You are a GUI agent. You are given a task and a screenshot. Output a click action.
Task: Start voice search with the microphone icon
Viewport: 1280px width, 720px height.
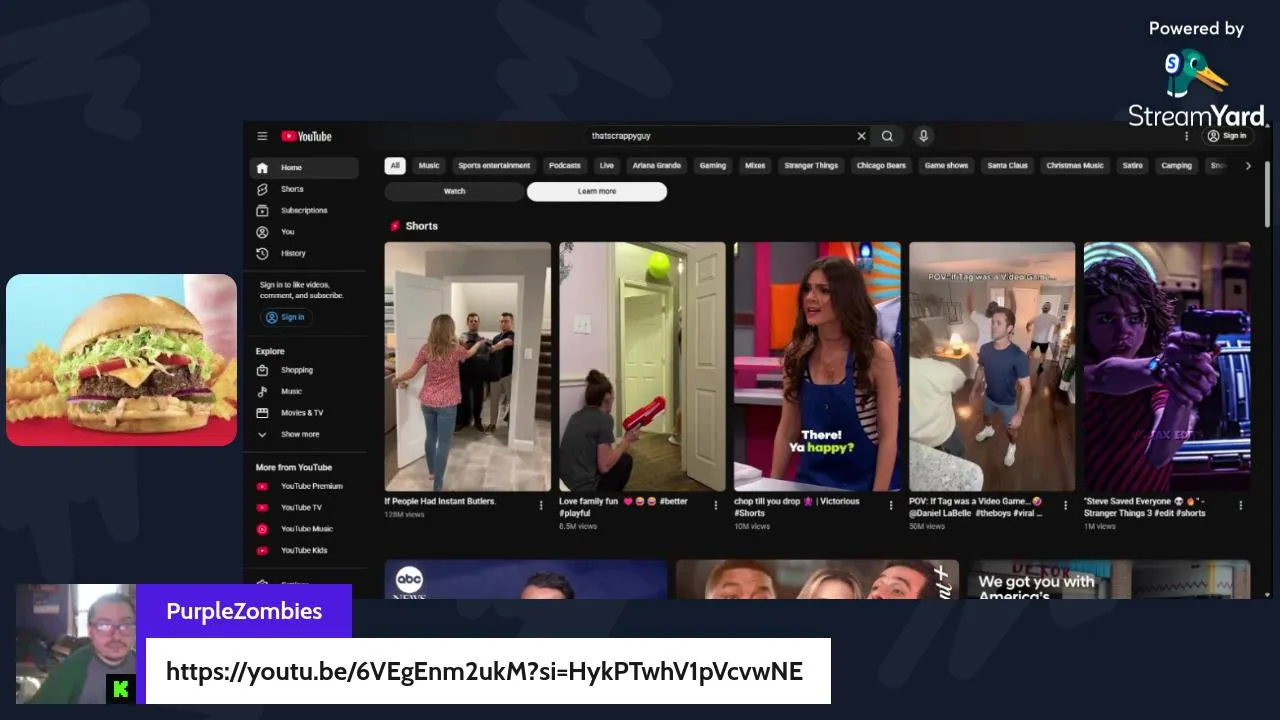[x=923, y=136]
